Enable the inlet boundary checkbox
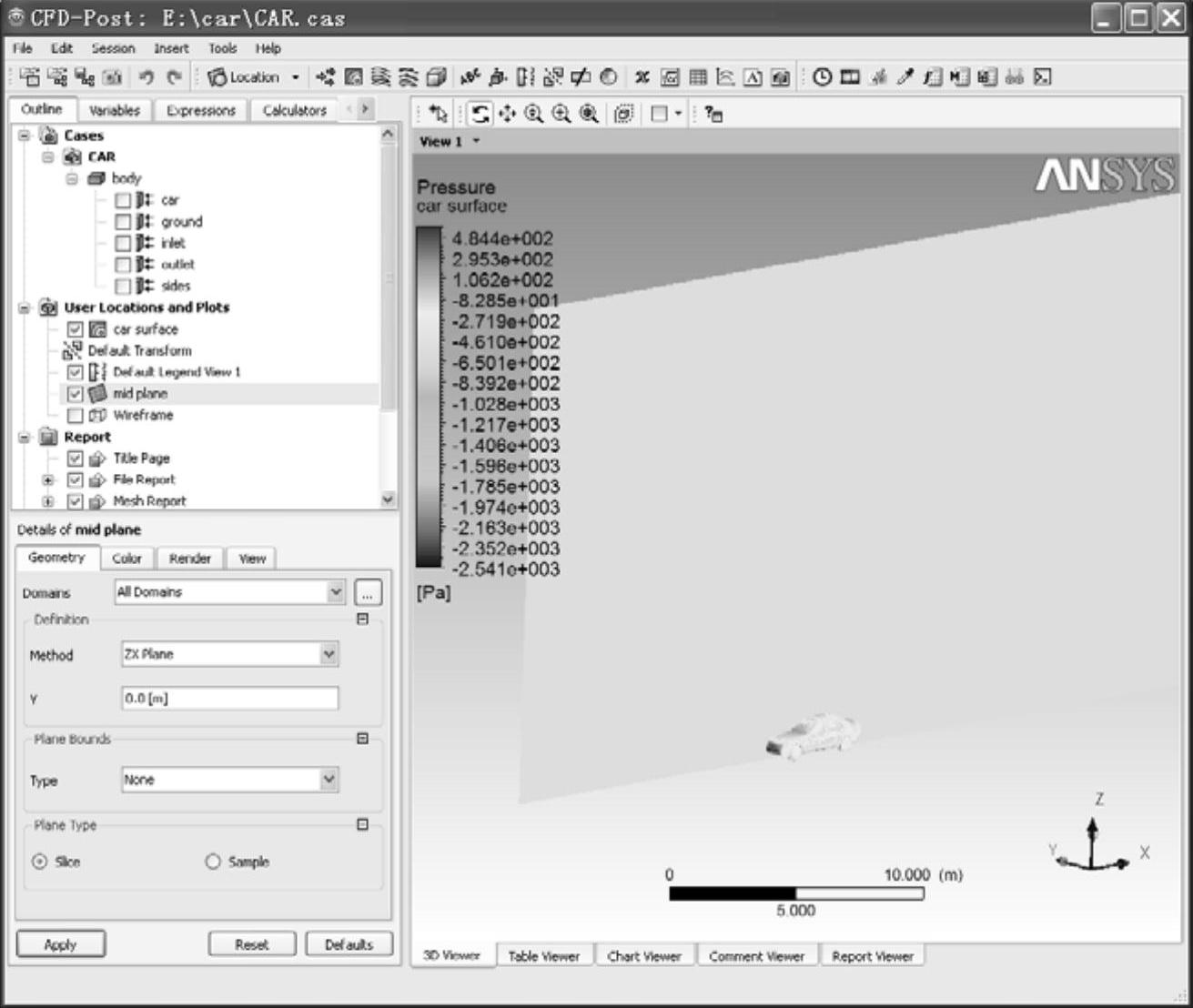This screenshot has height=1008, width=1193. (123, 243)
